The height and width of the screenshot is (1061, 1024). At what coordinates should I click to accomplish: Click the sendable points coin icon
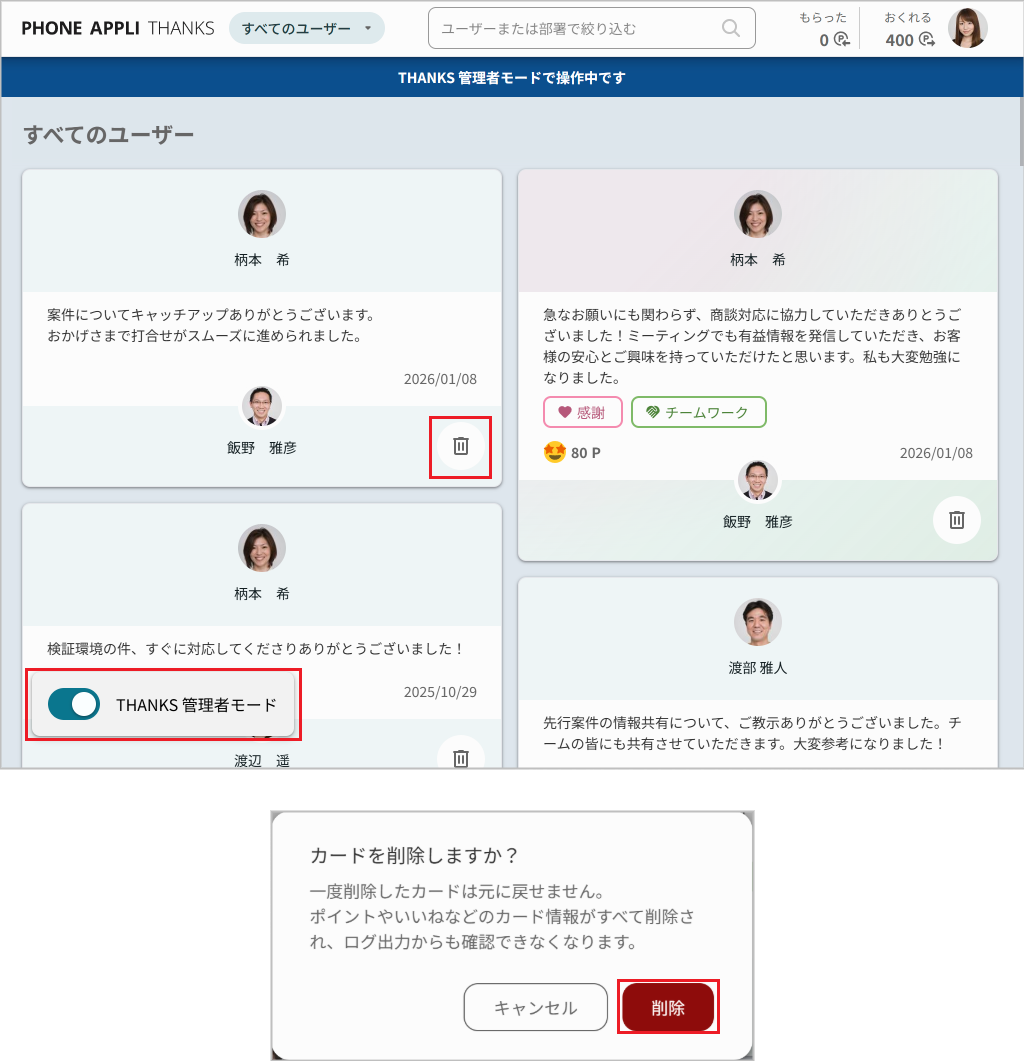[x=927, y=40]
